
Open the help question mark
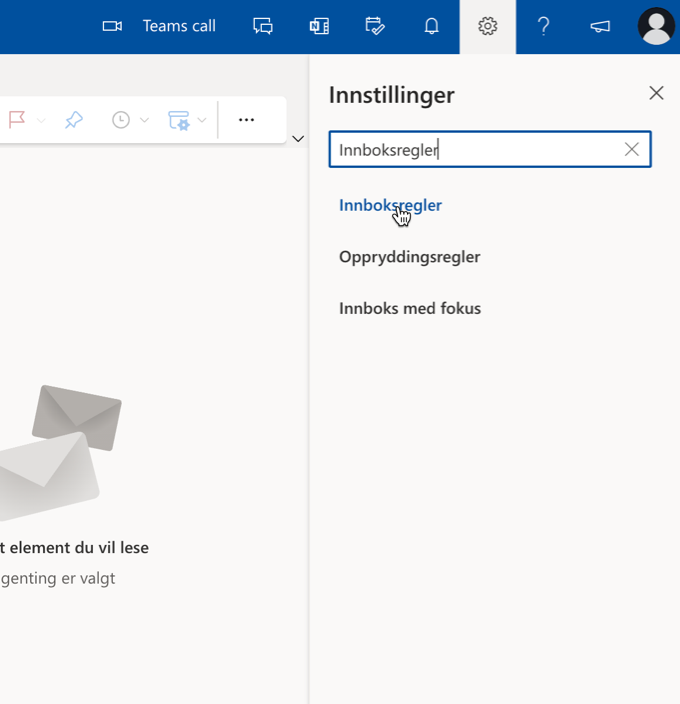(543, 27)
